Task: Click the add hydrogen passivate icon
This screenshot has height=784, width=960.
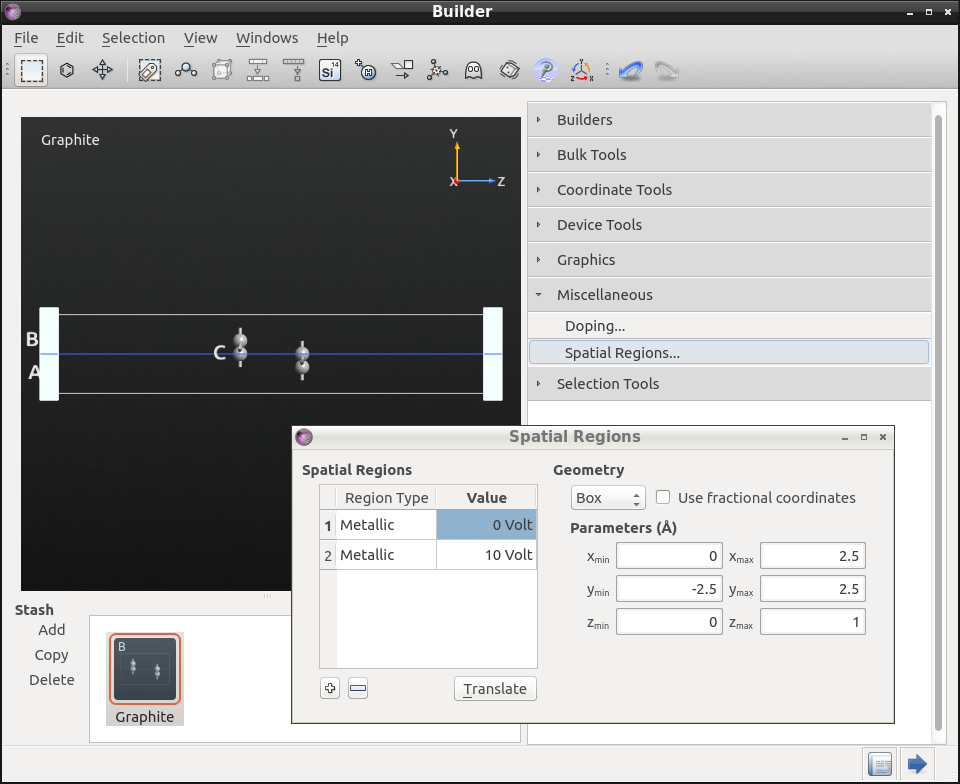Action: pyautogui.click(x=366, y=71)
